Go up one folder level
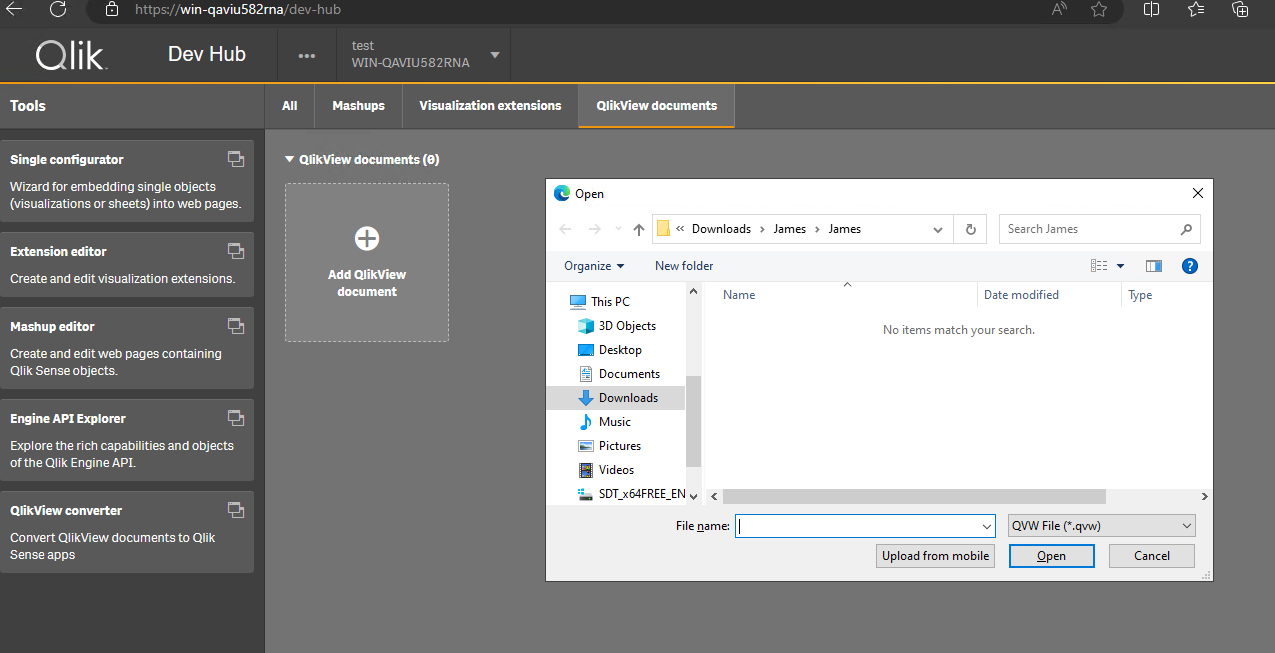 [x=639, y=229]
